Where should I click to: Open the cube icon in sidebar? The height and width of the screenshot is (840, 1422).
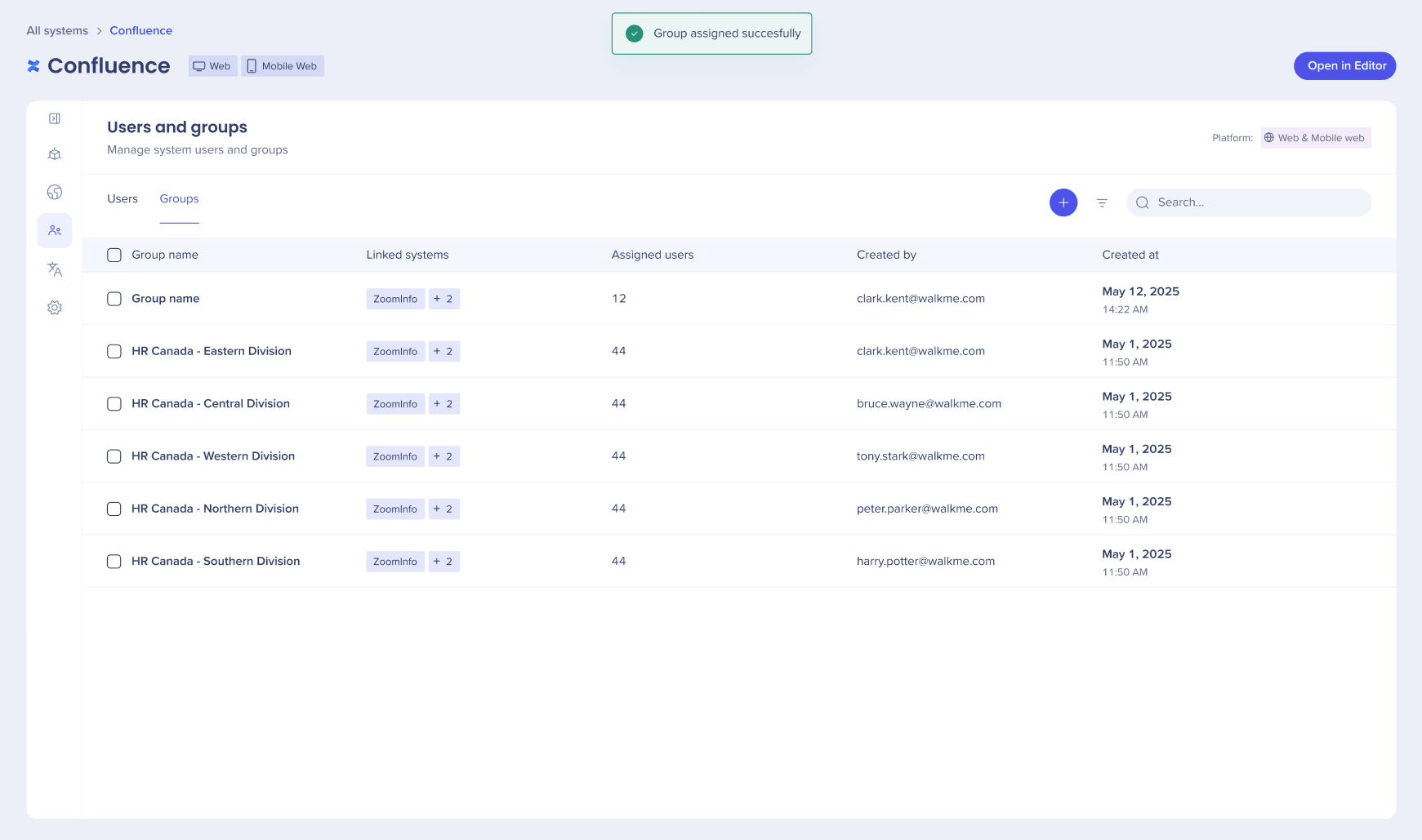coord(55,154)
